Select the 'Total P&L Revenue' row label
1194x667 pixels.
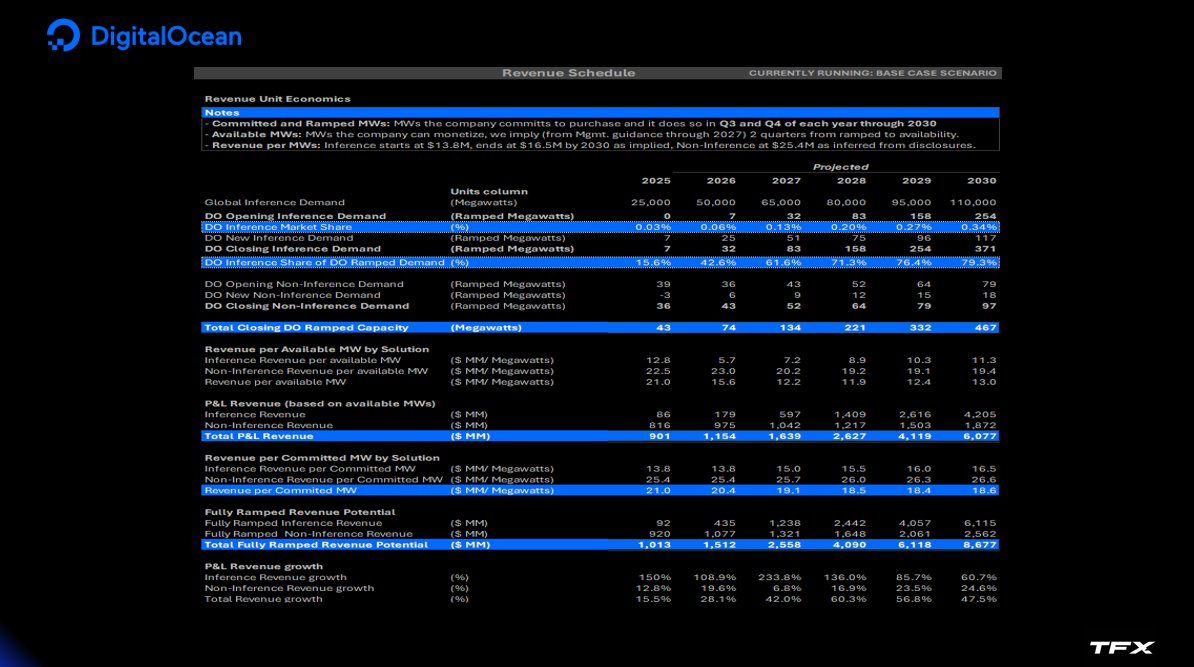[259, 436]
